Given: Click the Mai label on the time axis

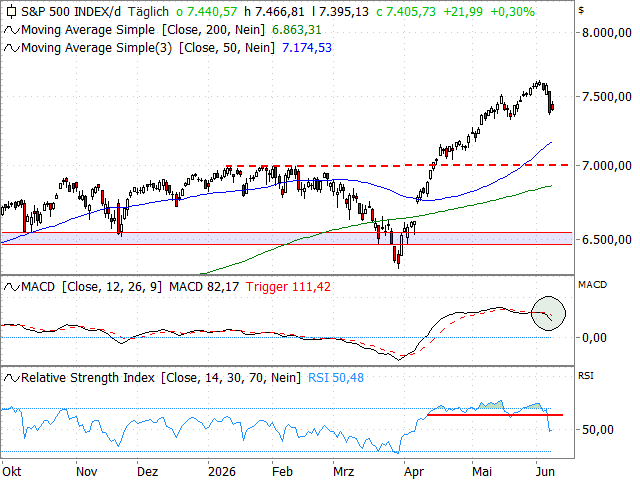Looking at the screenshot, I should pos(482,472).
